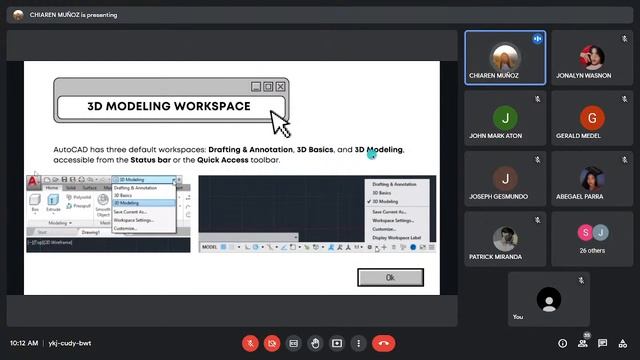Choose highlighted 3D Modeling in Quick Access dropdown list
This screenshot has width=640, height=360.
click(x=144, y=203)
